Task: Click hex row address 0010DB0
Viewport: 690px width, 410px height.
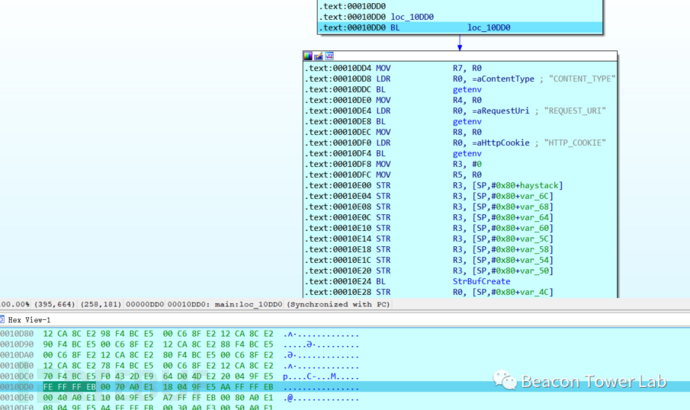Action: point(17,366)
